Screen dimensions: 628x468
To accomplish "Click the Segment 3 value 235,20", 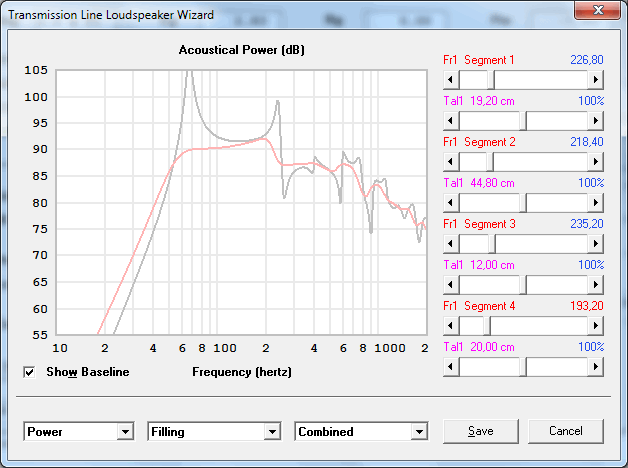I will (587, 224).
